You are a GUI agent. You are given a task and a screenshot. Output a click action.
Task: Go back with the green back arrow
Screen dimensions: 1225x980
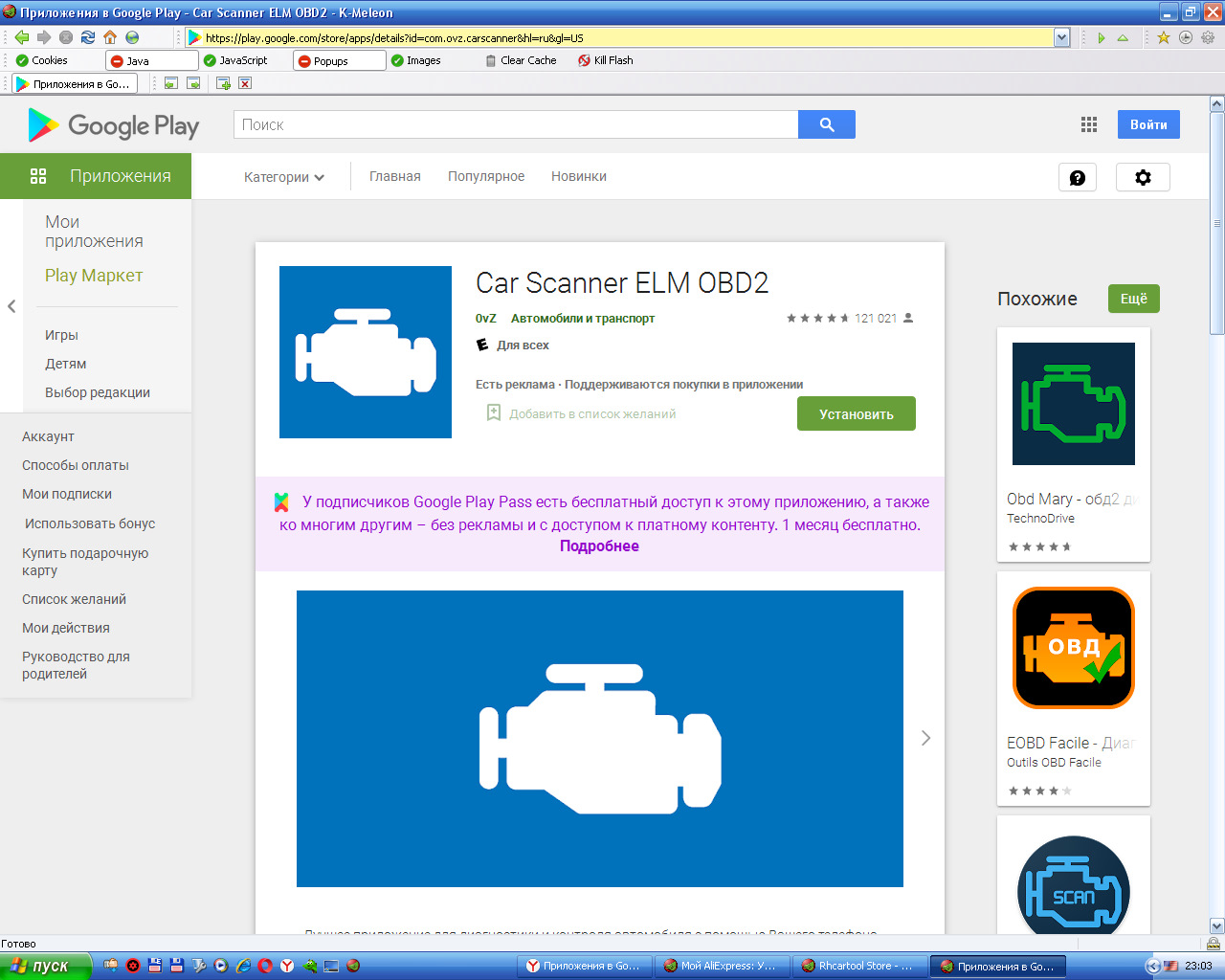(x=21, y=37)
